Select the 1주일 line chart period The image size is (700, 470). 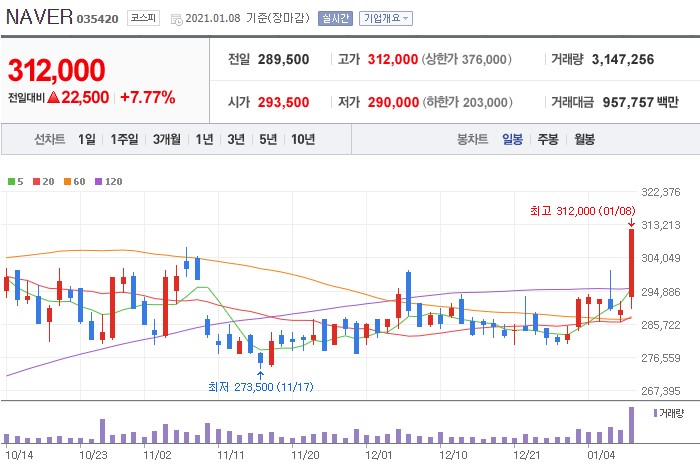click(124, 139)
